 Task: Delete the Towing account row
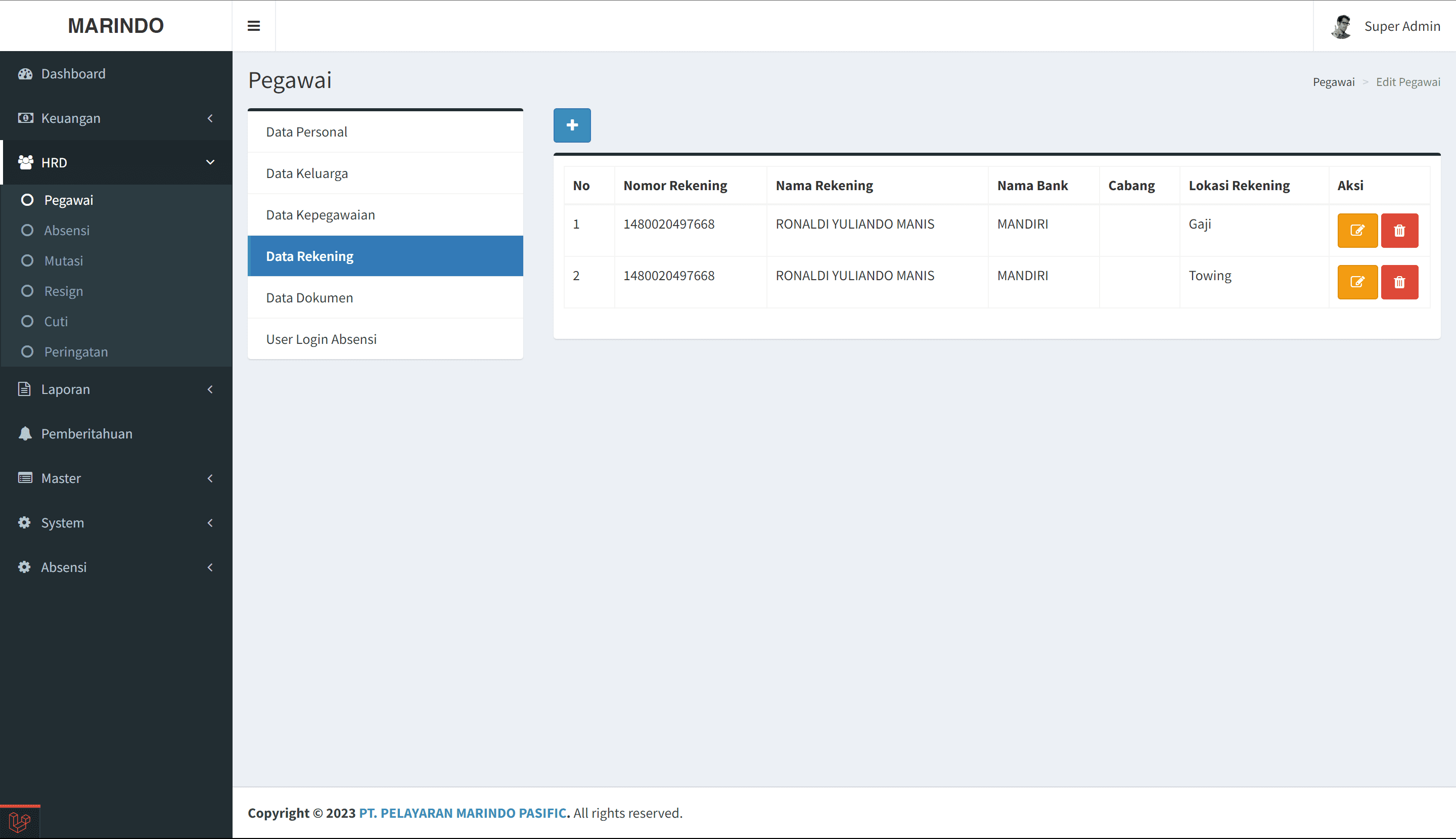click(x=1399, y=282)
